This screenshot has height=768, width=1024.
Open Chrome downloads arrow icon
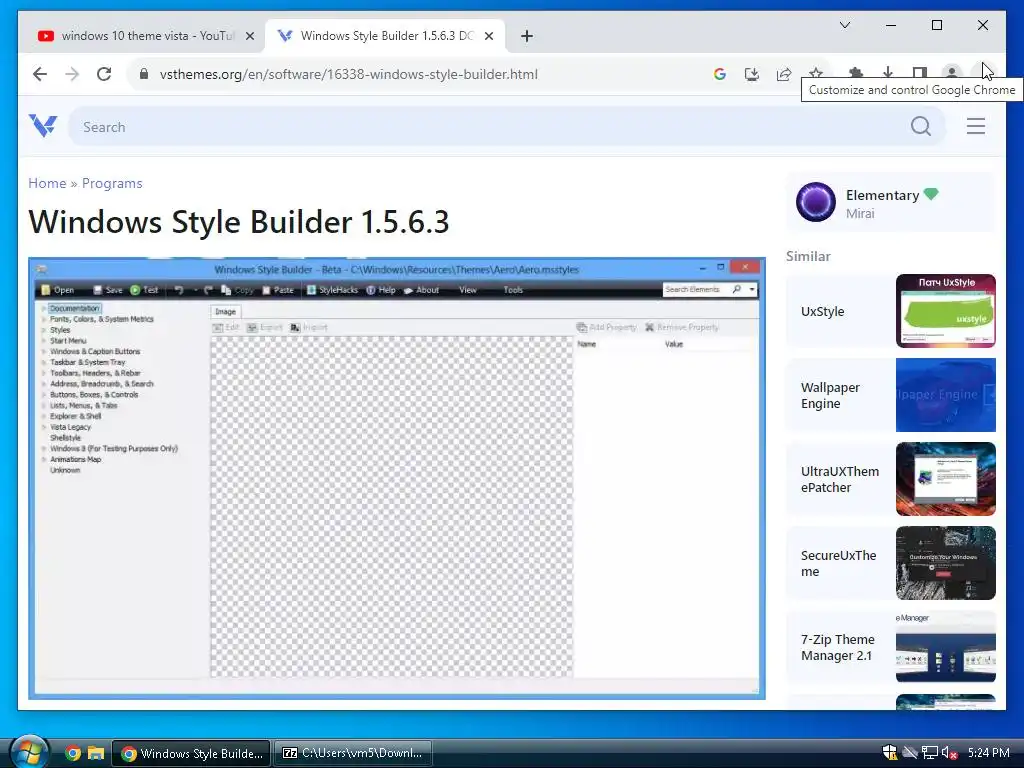pyautogui.click(x=888, y=72)
